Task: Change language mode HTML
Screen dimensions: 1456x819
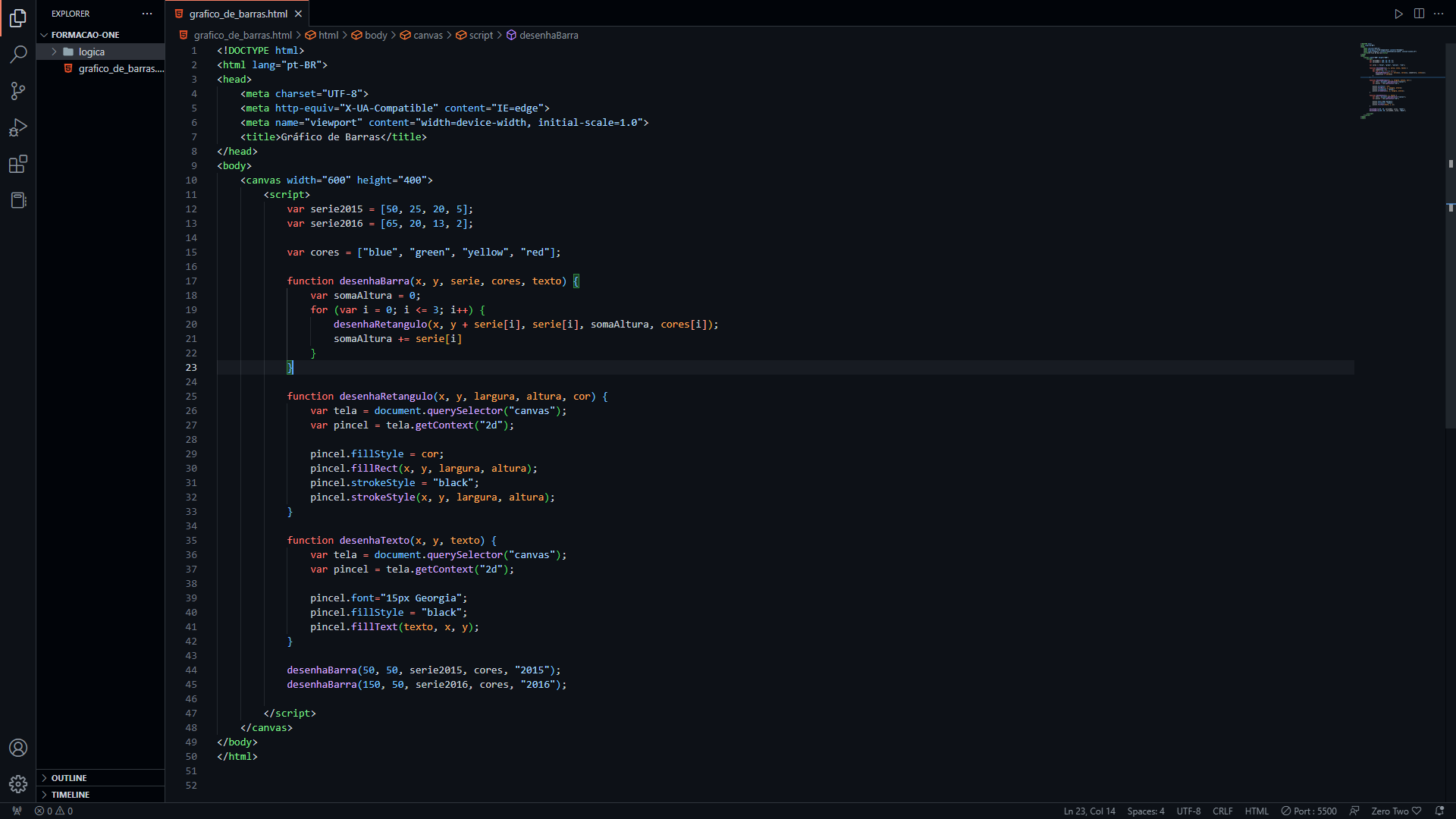Action: [x=1257, y=811]
